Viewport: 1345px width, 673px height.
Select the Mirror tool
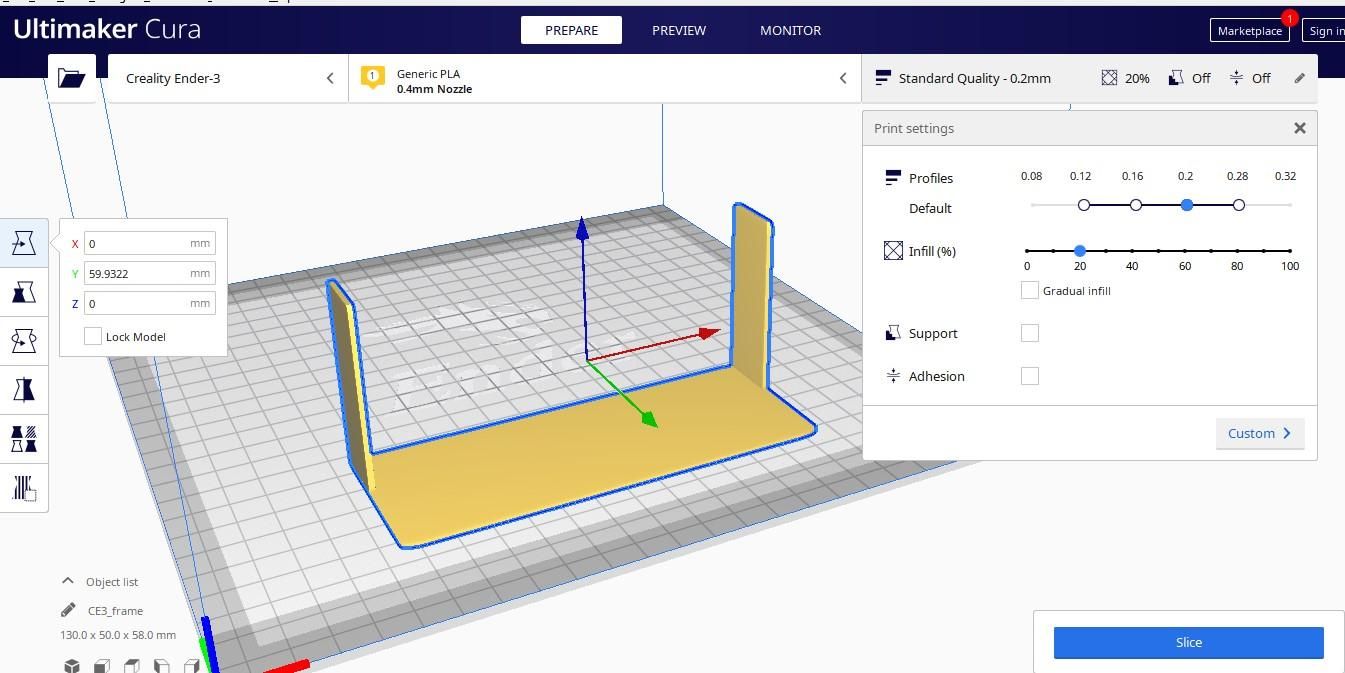(24, 389)
